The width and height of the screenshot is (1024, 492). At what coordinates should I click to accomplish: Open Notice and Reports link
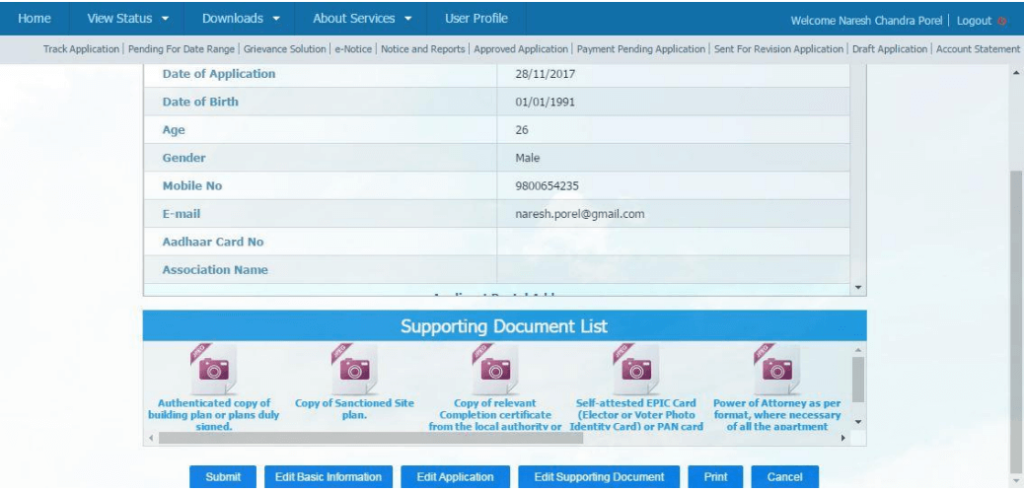(x=423, y=49)
